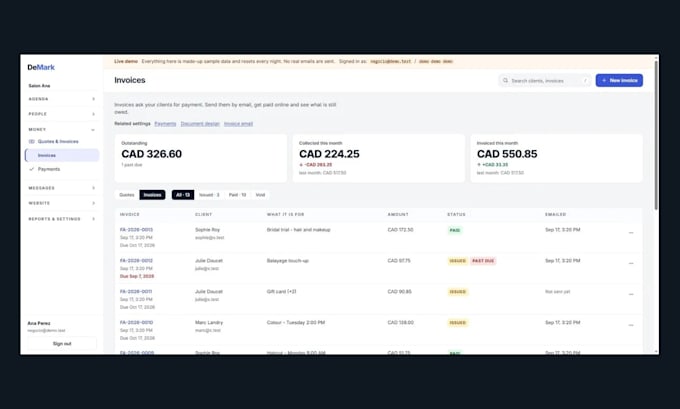Click amount CAD 90.85
This screenshot has height=409, width=680.
pos(399,291)
